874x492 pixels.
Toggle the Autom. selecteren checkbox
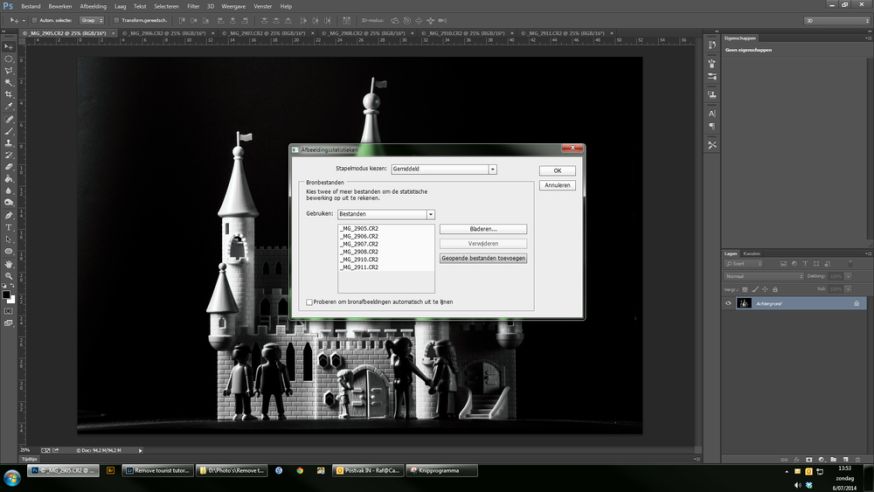33,19
